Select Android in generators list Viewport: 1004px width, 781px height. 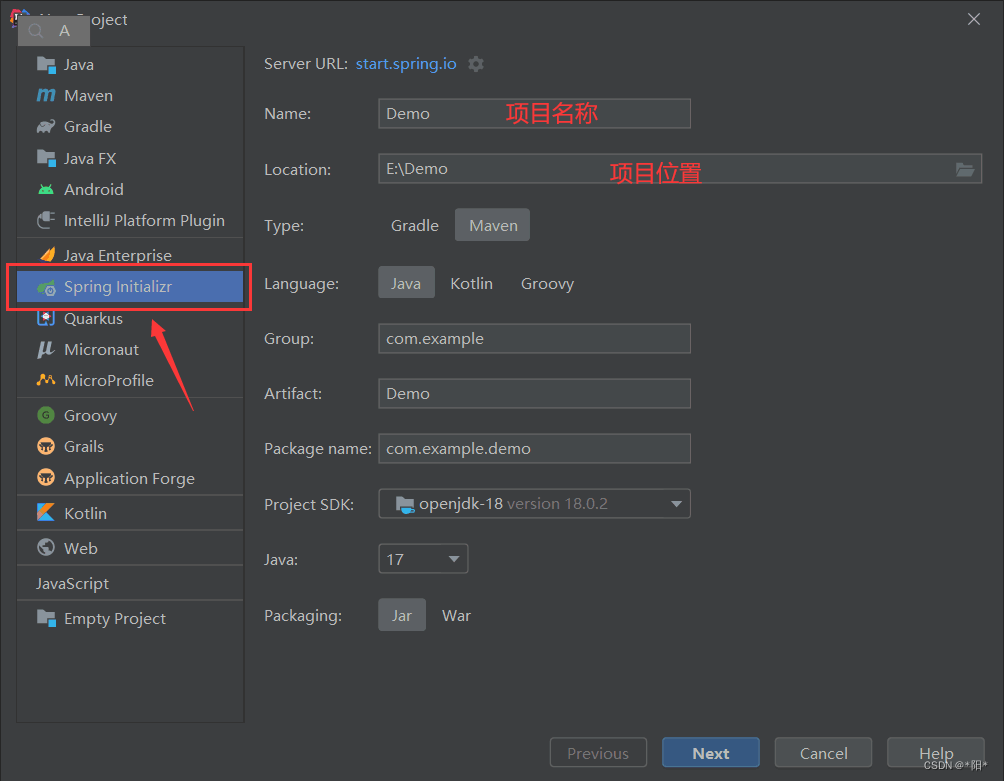coord(130,189)
